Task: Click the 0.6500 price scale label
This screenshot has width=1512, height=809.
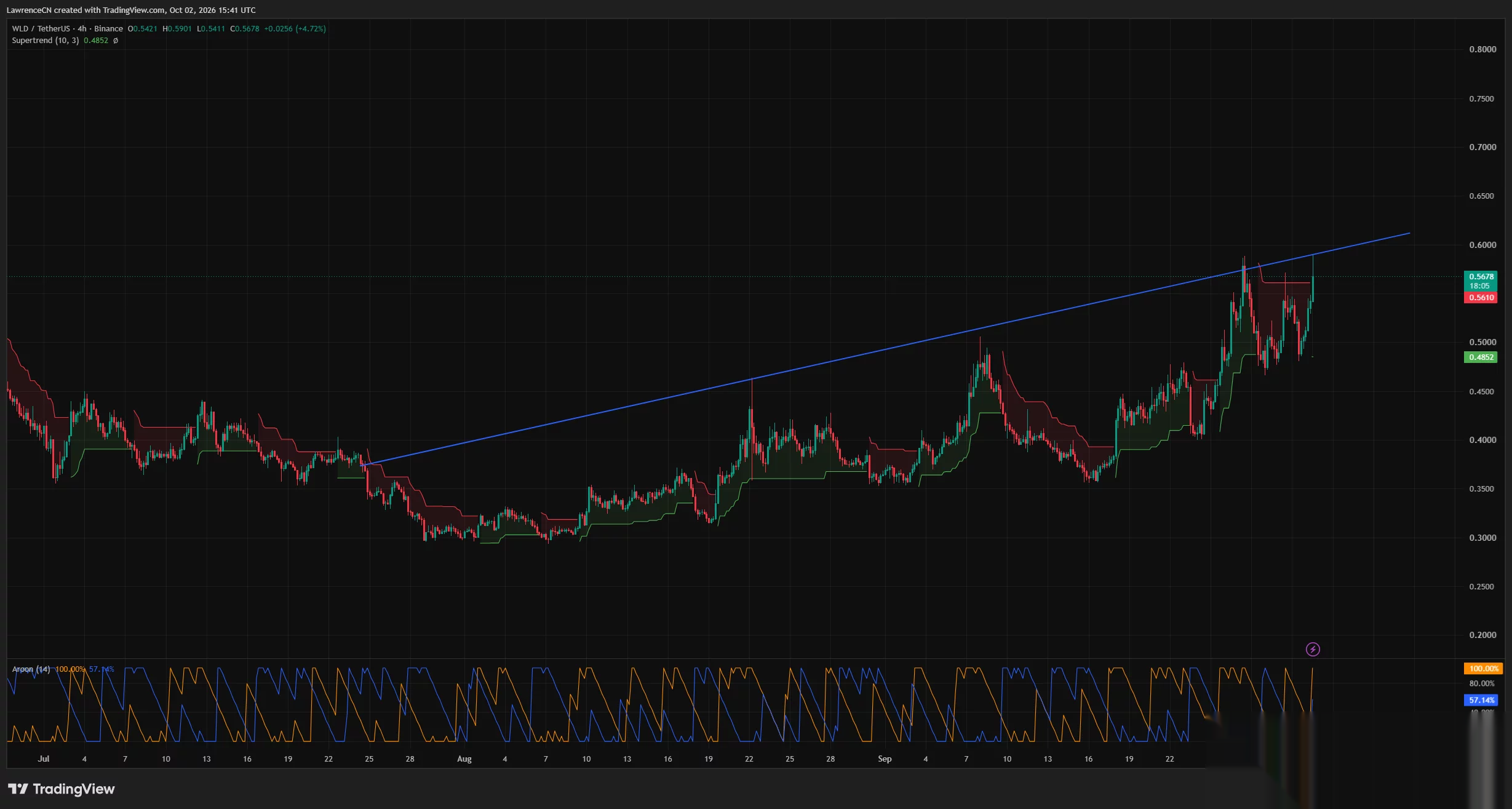Action: pos(1482,196)
